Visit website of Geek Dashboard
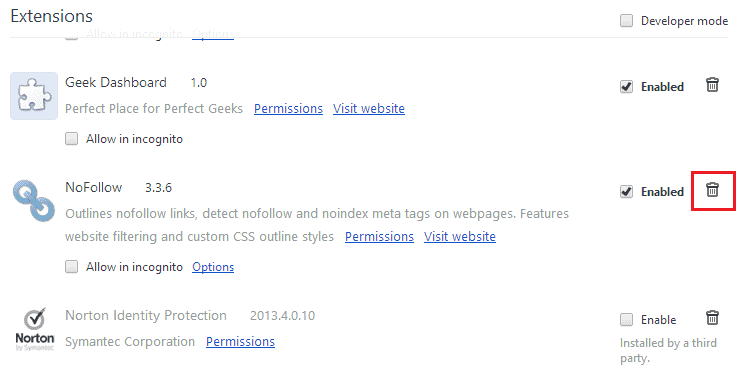The width and height of the screenshot is (753, 371). (369, 108)
